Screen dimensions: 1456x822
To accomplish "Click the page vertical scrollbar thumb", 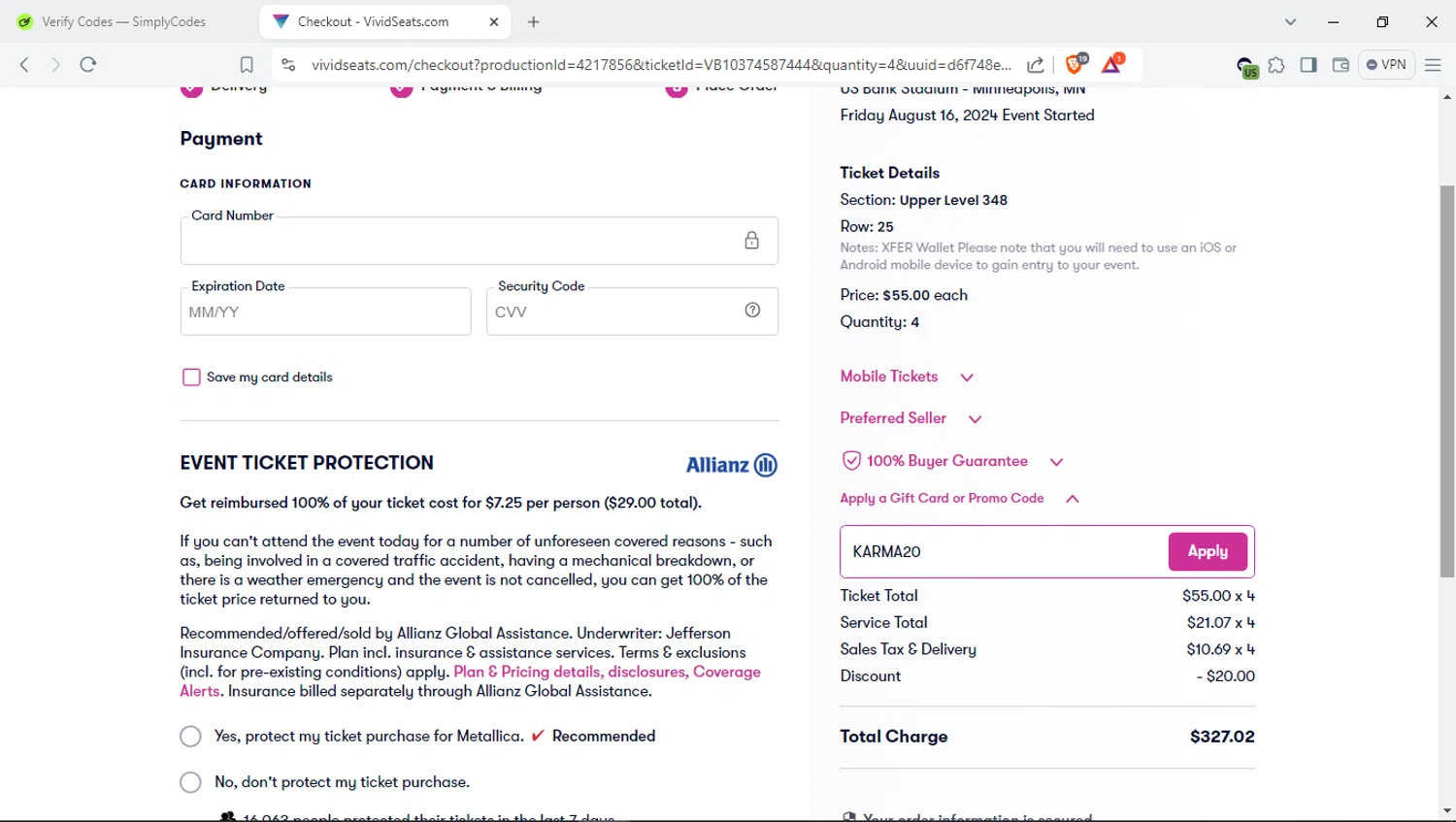I will tap(1447, 381).
